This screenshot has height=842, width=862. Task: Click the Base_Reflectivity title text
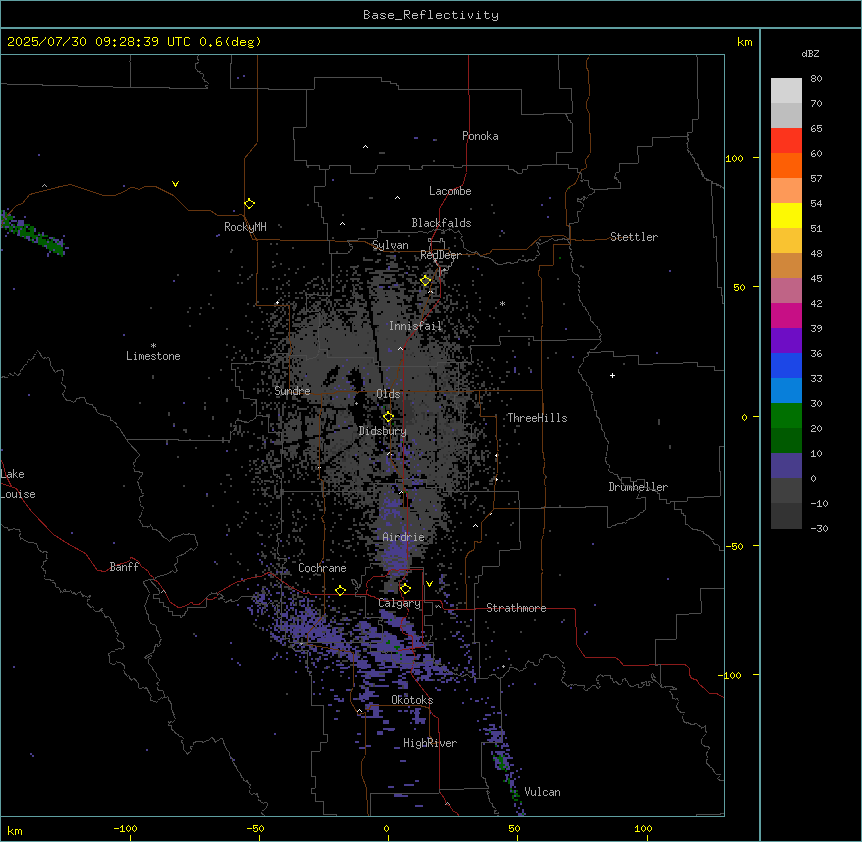[431, 15]
